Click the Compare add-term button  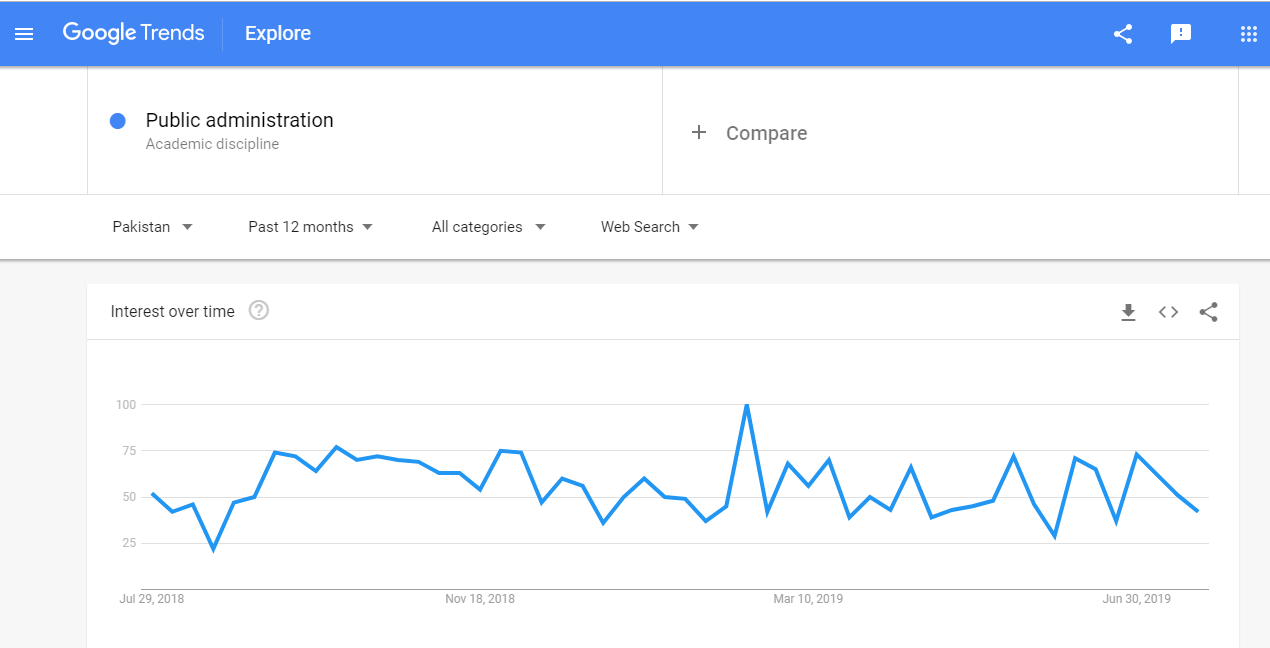766,133
